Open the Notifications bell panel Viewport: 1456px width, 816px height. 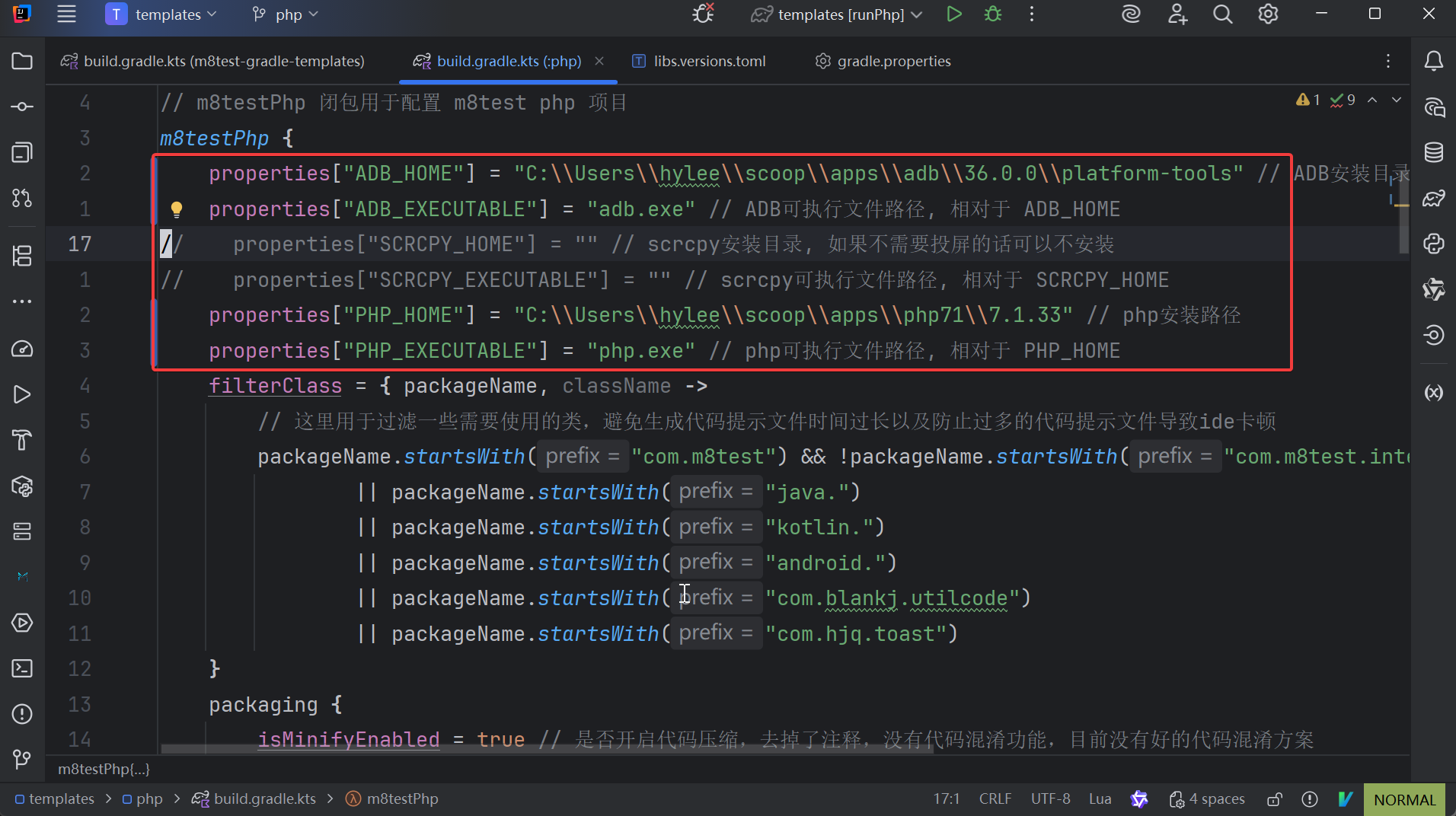pyautogui.click(x=1433, y=61)
